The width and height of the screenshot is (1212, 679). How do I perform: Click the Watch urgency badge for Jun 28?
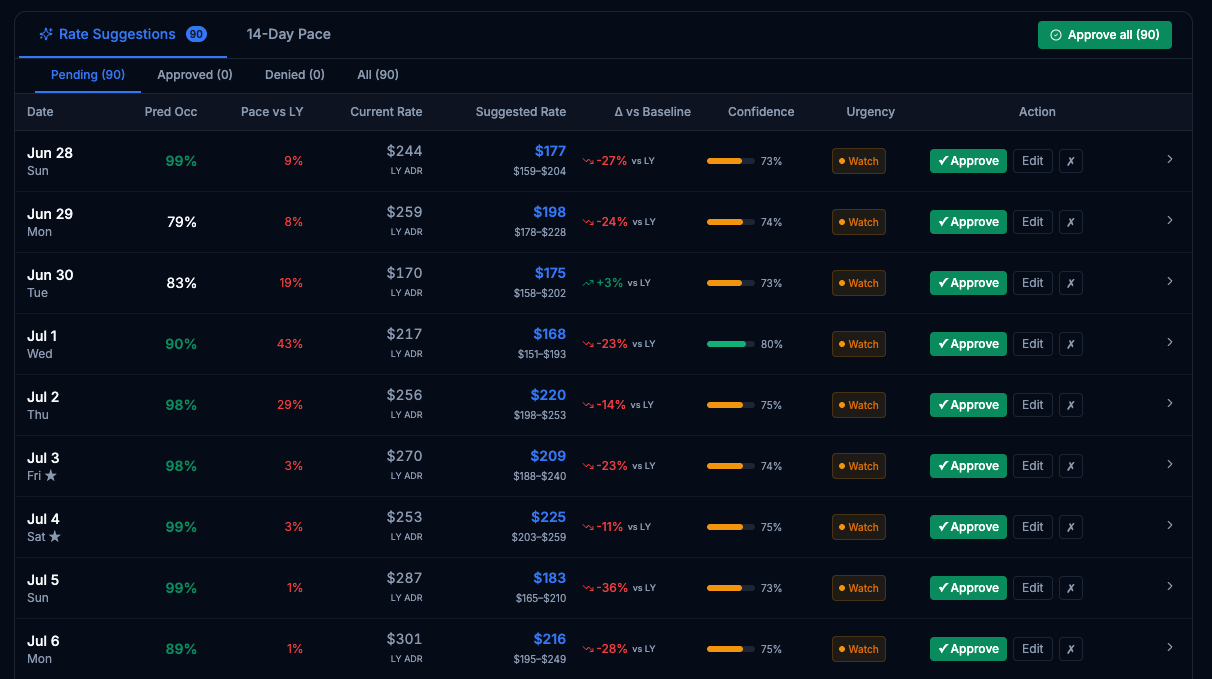tap(859, 161)
